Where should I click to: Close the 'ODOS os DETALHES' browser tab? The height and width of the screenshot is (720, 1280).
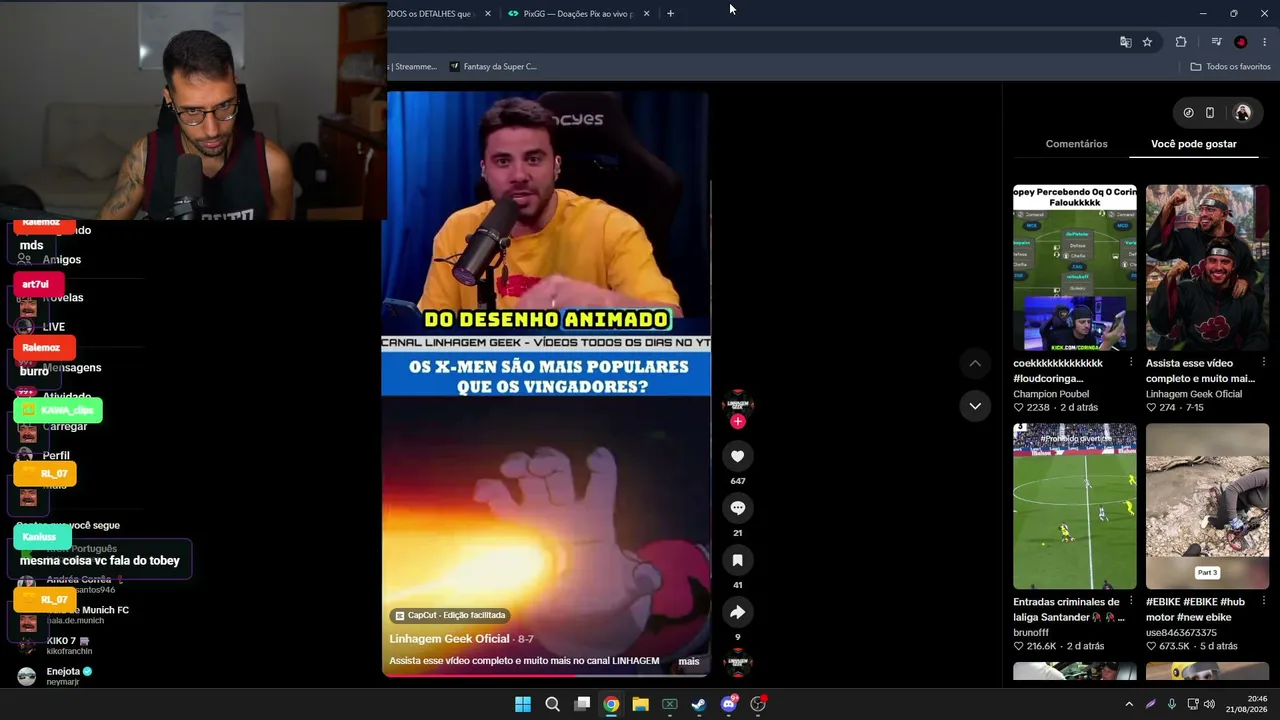tap(488, 14)
